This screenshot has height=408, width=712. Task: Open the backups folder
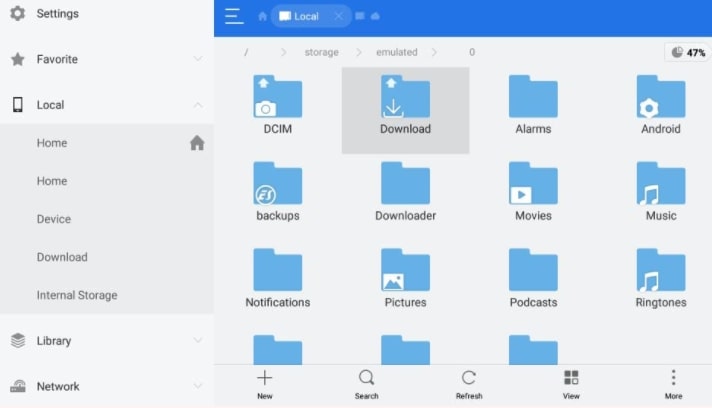click(x=277, y=192)
